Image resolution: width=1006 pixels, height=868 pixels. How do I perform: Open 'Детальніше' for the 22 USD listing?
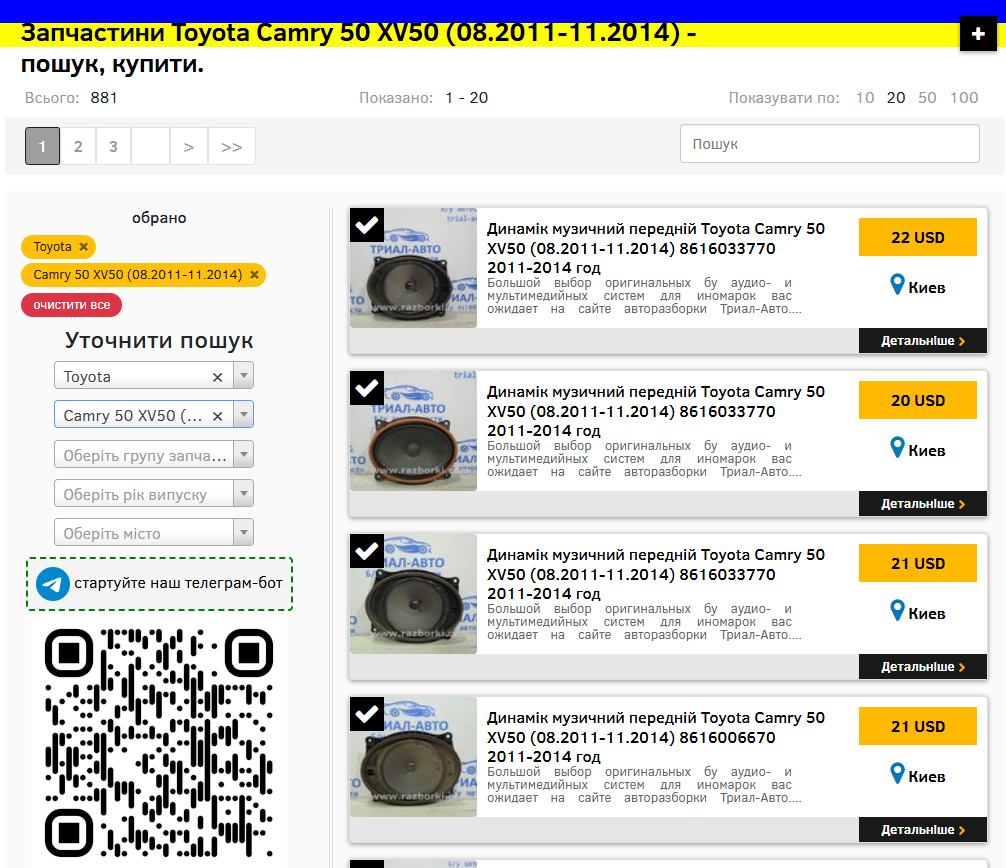(923, 341)
